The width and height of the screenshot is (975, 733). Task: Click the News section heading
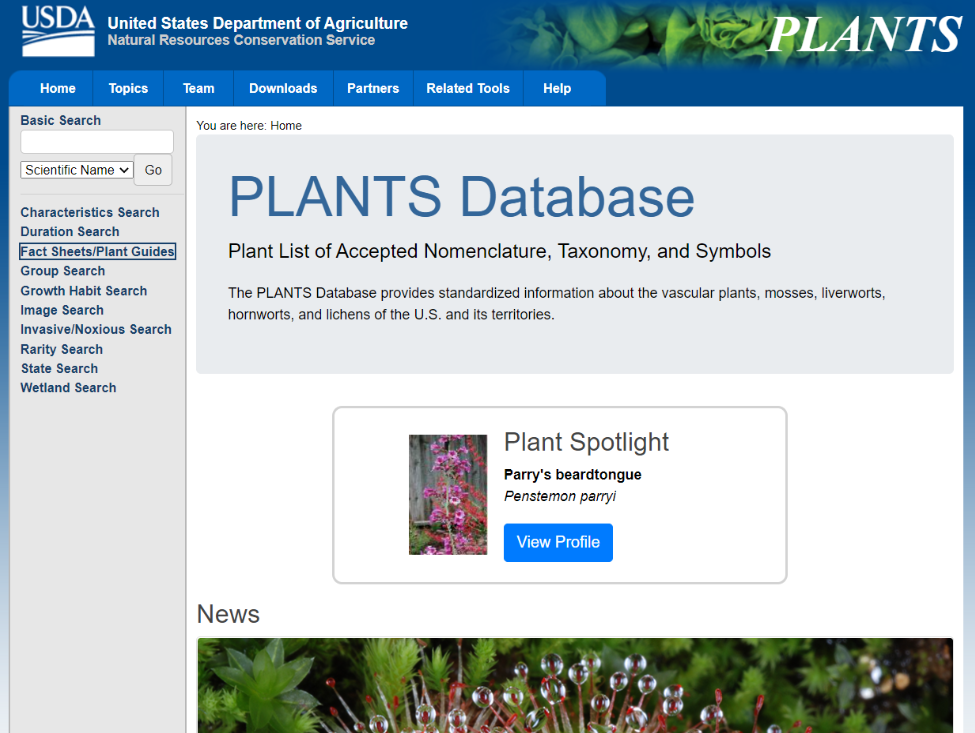click(x=228, y=614)
